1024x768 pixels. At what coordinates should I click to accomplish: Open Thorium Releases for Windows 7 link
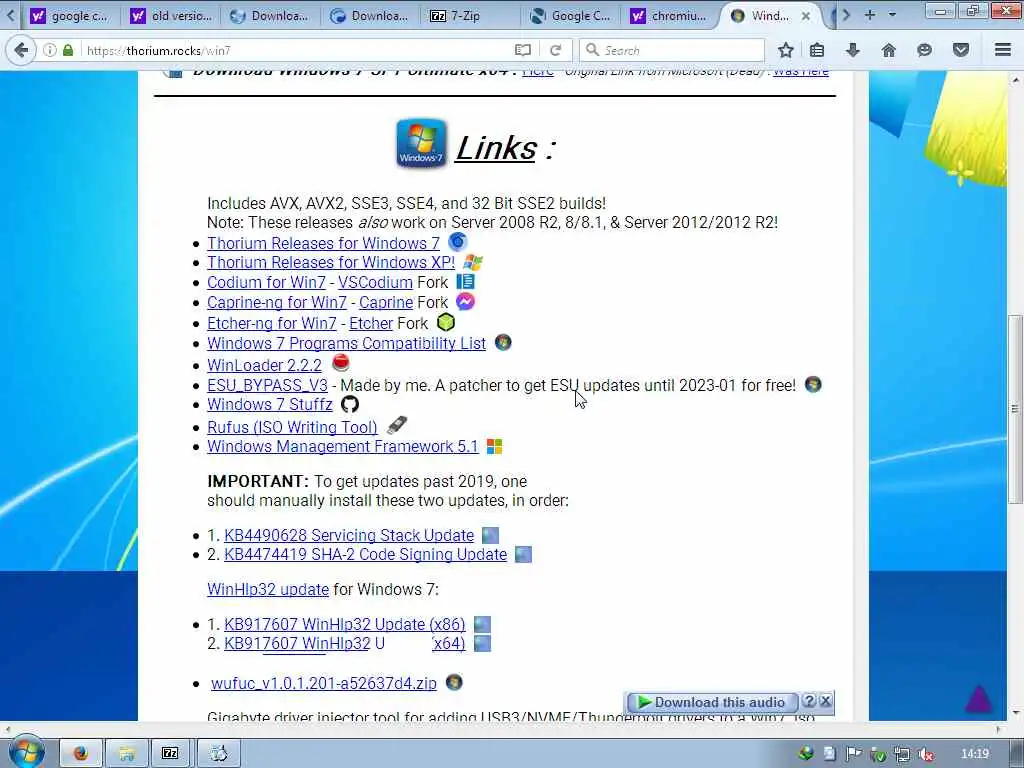[323, 243]
